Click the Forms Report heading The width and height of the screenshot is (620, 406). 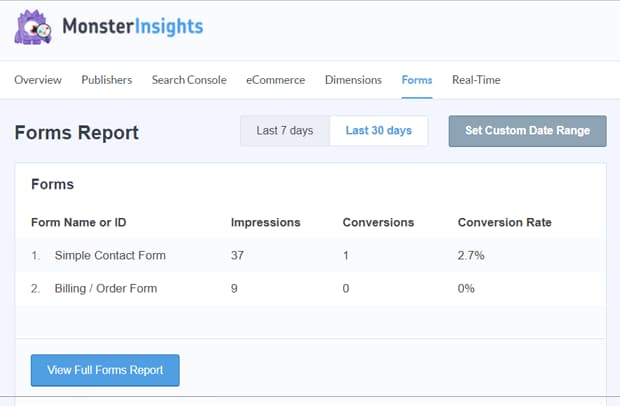77,132
